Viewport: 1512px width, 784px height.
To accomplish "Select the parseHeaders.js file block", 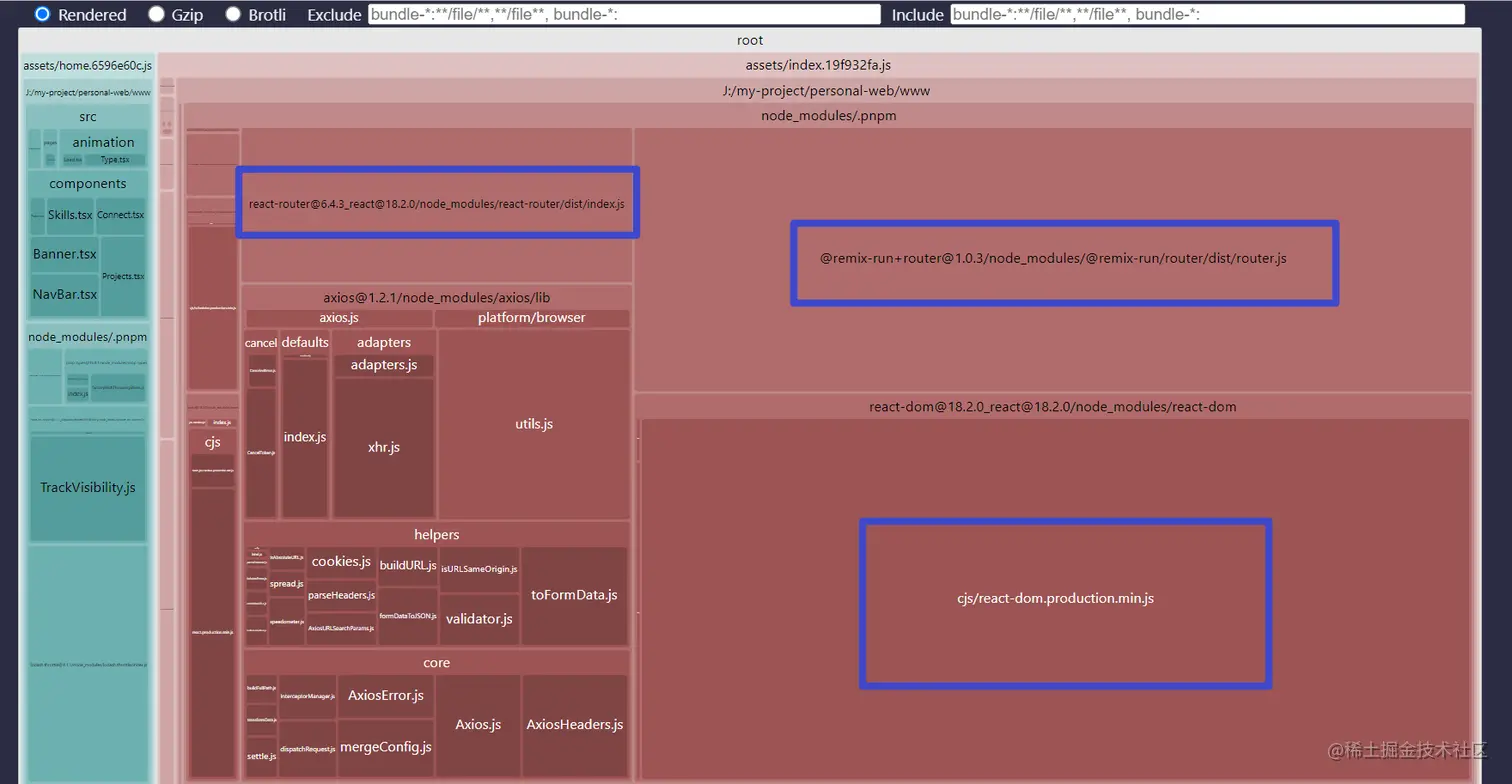I will (x=341, y=595).
